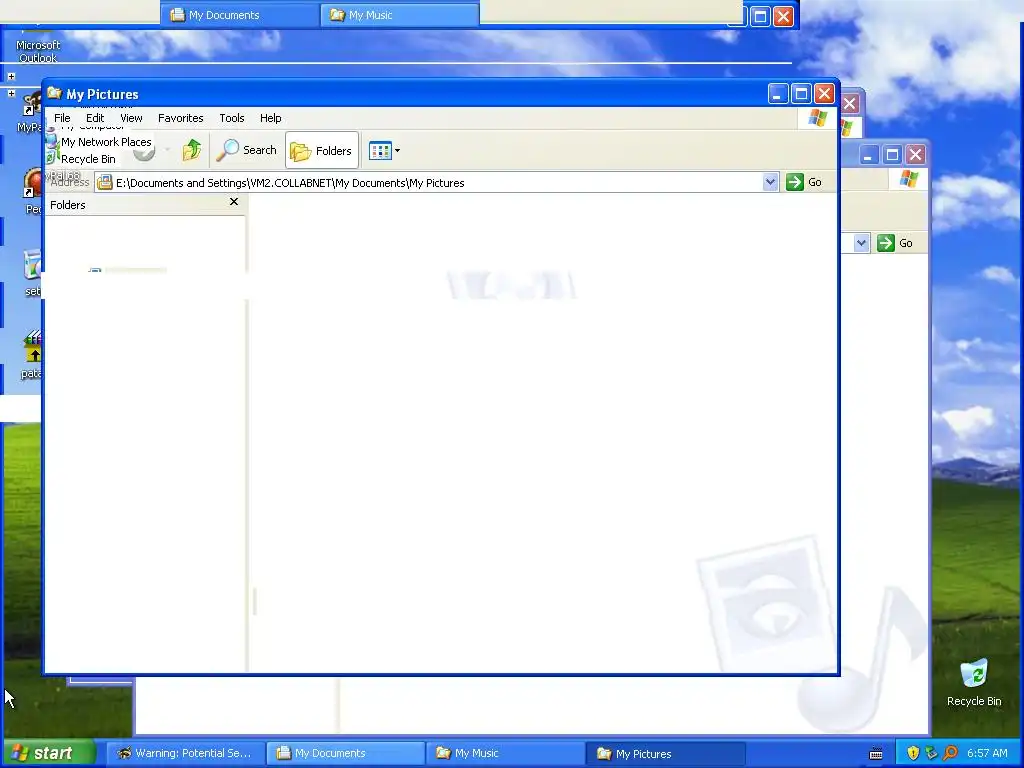Minimize the background window behind My Pictures
The height and width of the screenshot is (768, 1024).
[x=869, y=155]
